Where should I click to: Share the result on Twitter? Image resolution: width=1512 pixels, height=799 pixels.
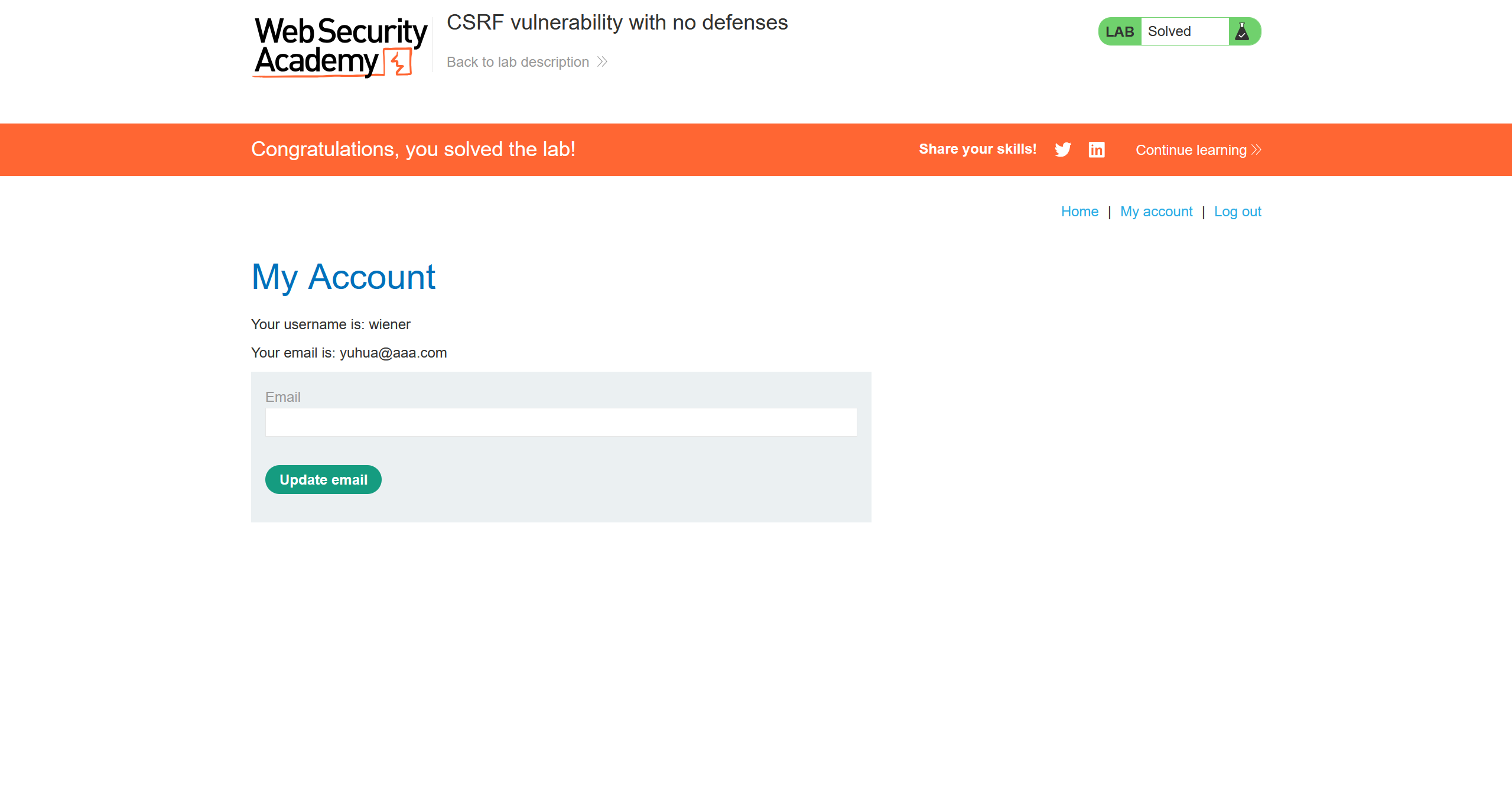coord(1062,150)
